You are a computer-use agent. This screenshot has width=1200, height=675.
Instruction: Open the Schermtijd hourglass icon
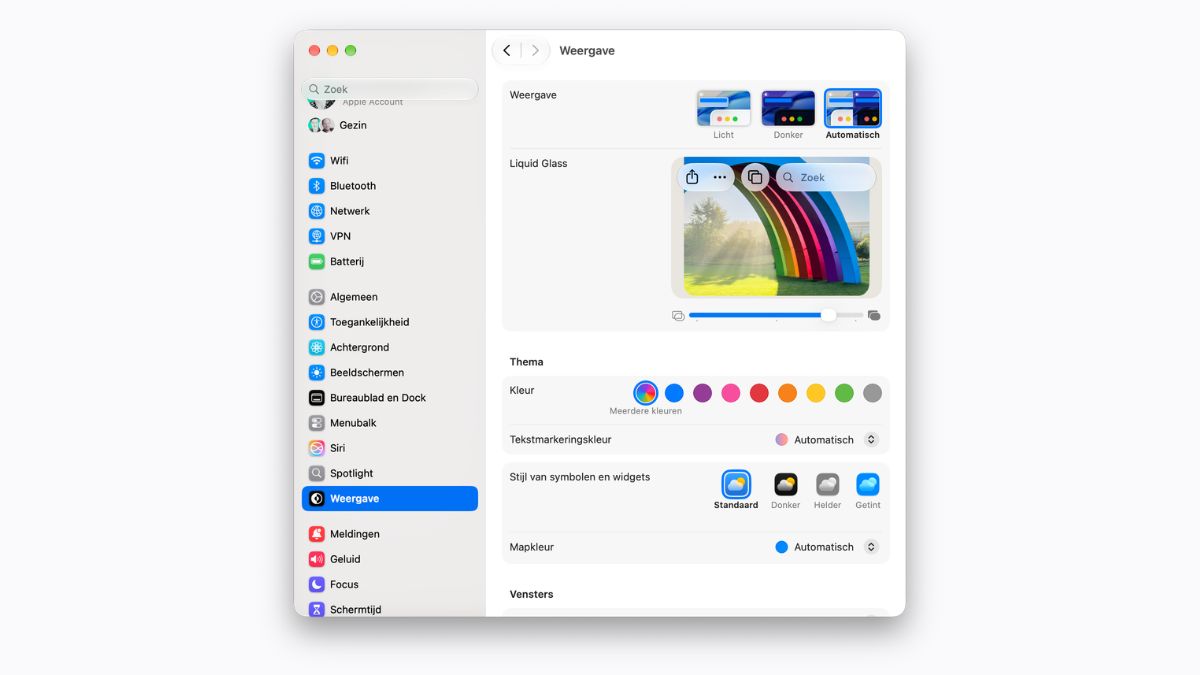coord(316,609)
